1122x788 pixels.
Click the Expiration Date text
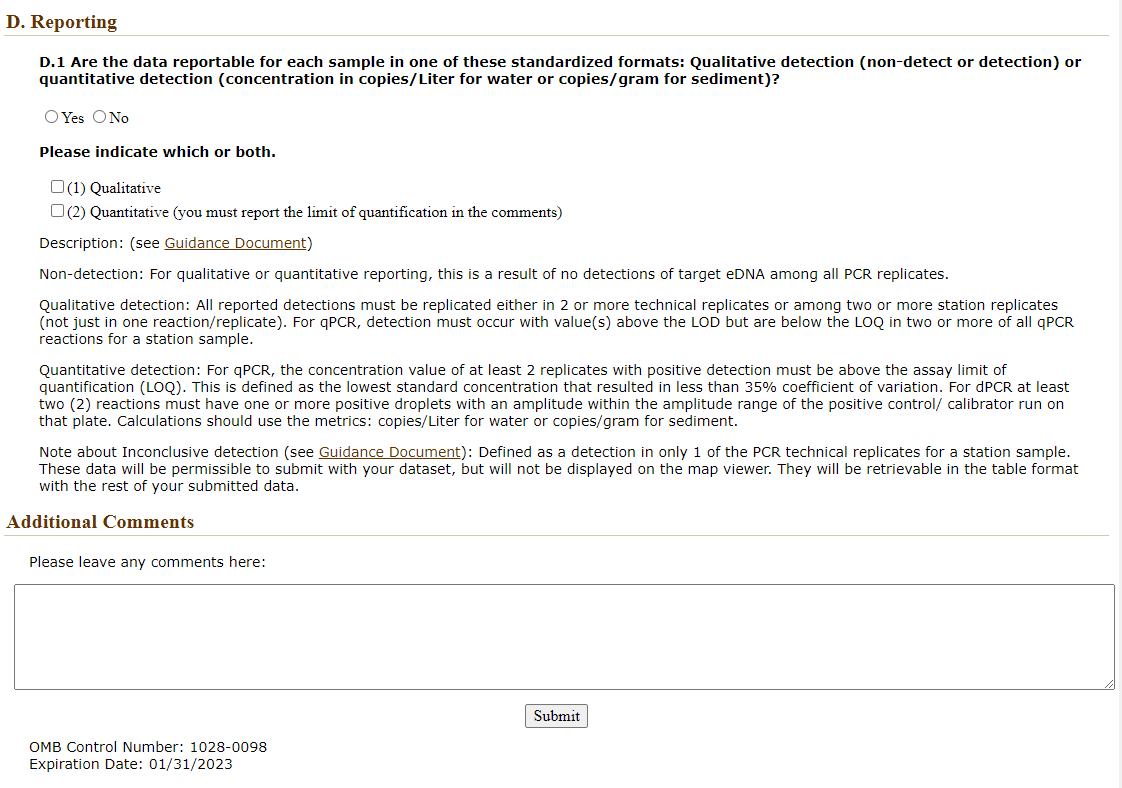point(131,764)
